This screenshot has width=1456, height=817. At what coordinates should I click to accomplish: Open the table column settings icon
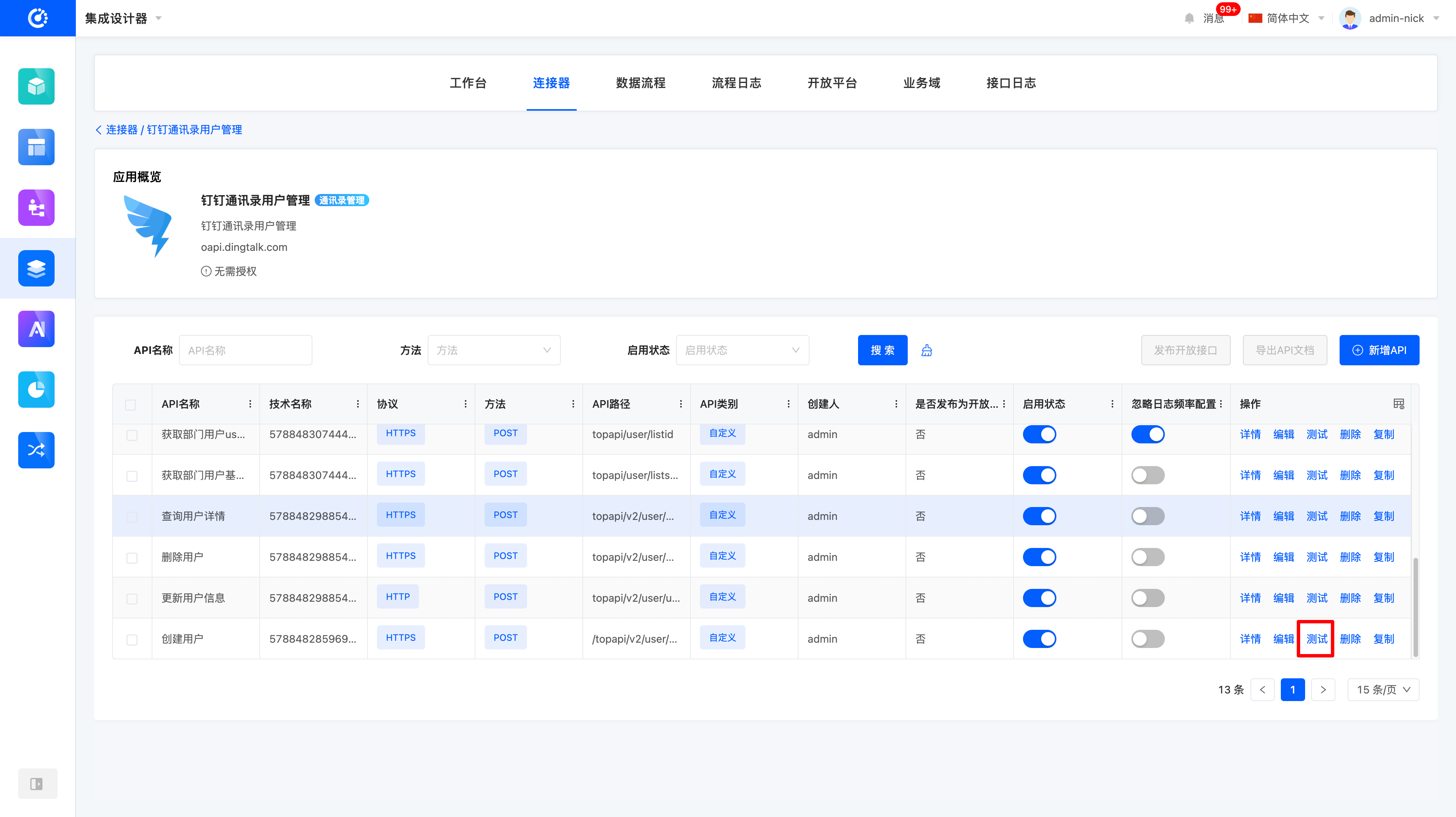click(1398, 404)
